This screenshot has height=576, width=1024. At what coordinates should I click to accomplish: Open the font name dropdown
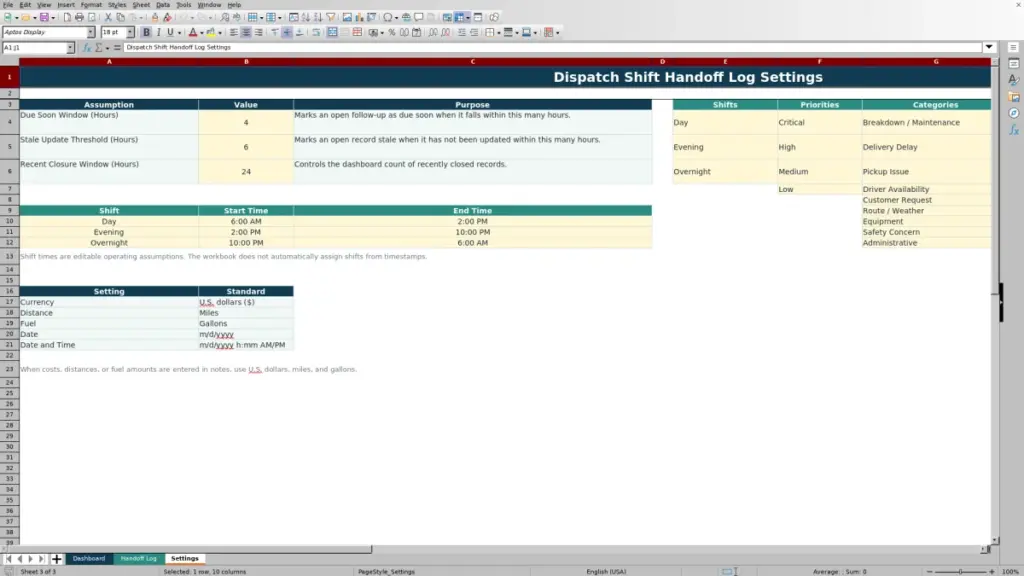click(x=91, y=33)
